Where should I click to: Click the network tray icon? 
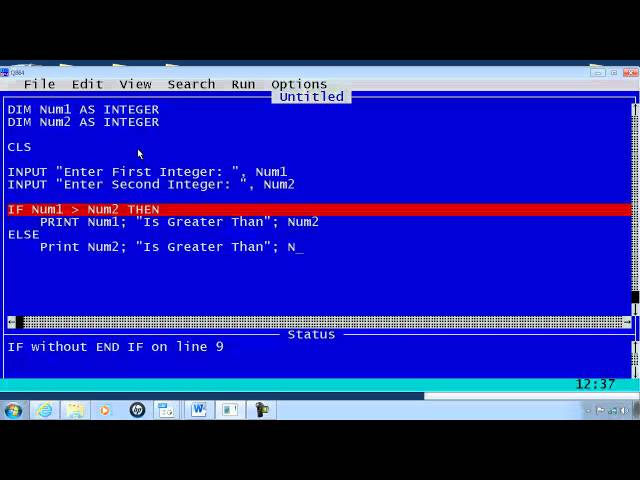[x=612, y=411]
